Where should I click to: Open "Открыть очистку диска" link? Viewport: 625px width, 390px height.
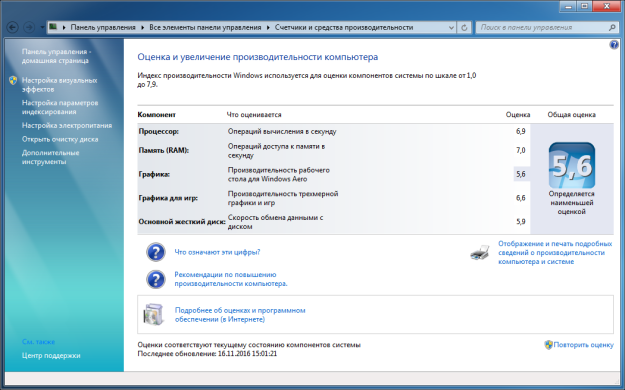[x=60, y=139]
